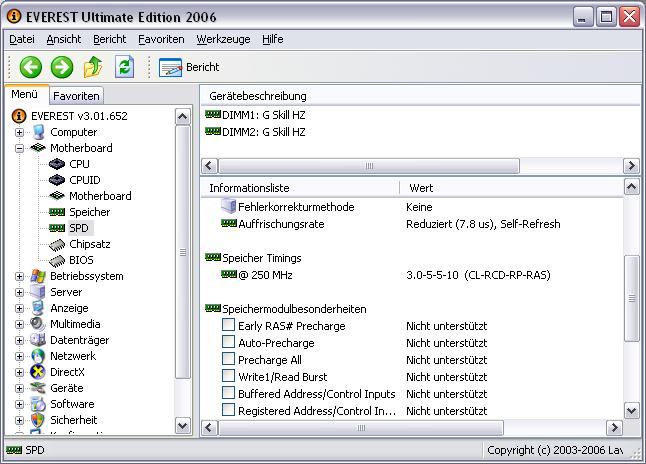Viewport: 646px width, 464px height.
Task: Expand the DirectX node
Action: coord(19,372)
